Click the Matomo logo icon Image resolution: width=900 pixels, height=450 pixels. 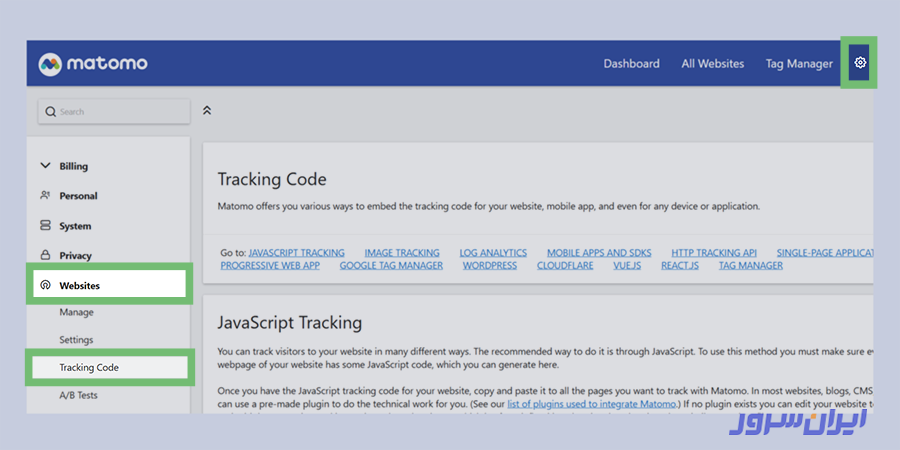[x=50, y=64]
